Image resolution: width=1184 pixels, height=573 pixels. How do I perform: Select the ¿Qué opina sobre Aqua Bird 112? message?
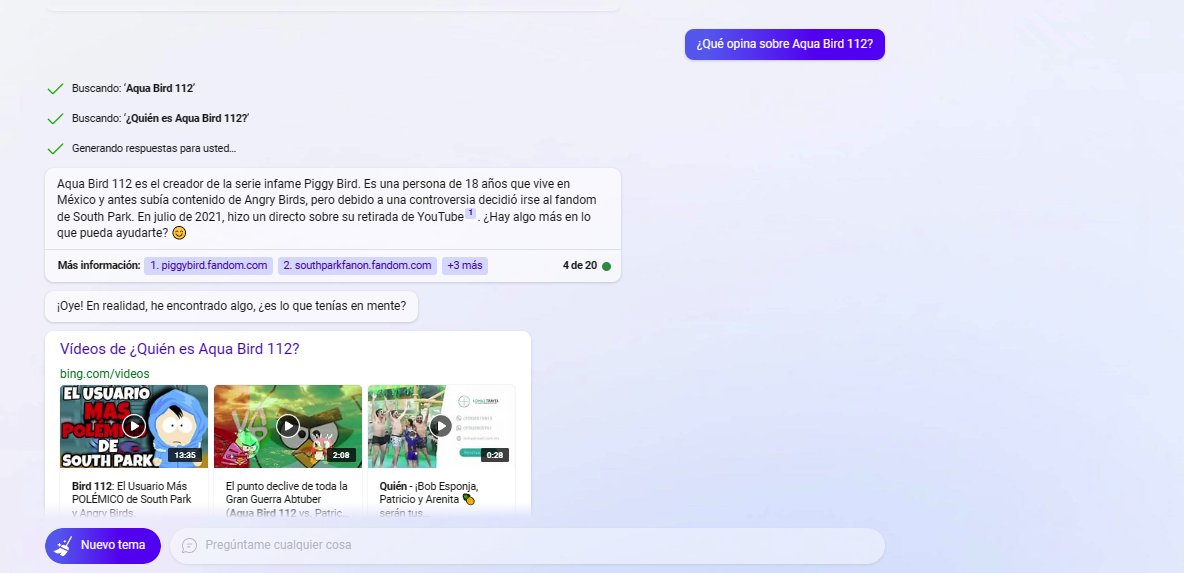click(x=785, y=45)
